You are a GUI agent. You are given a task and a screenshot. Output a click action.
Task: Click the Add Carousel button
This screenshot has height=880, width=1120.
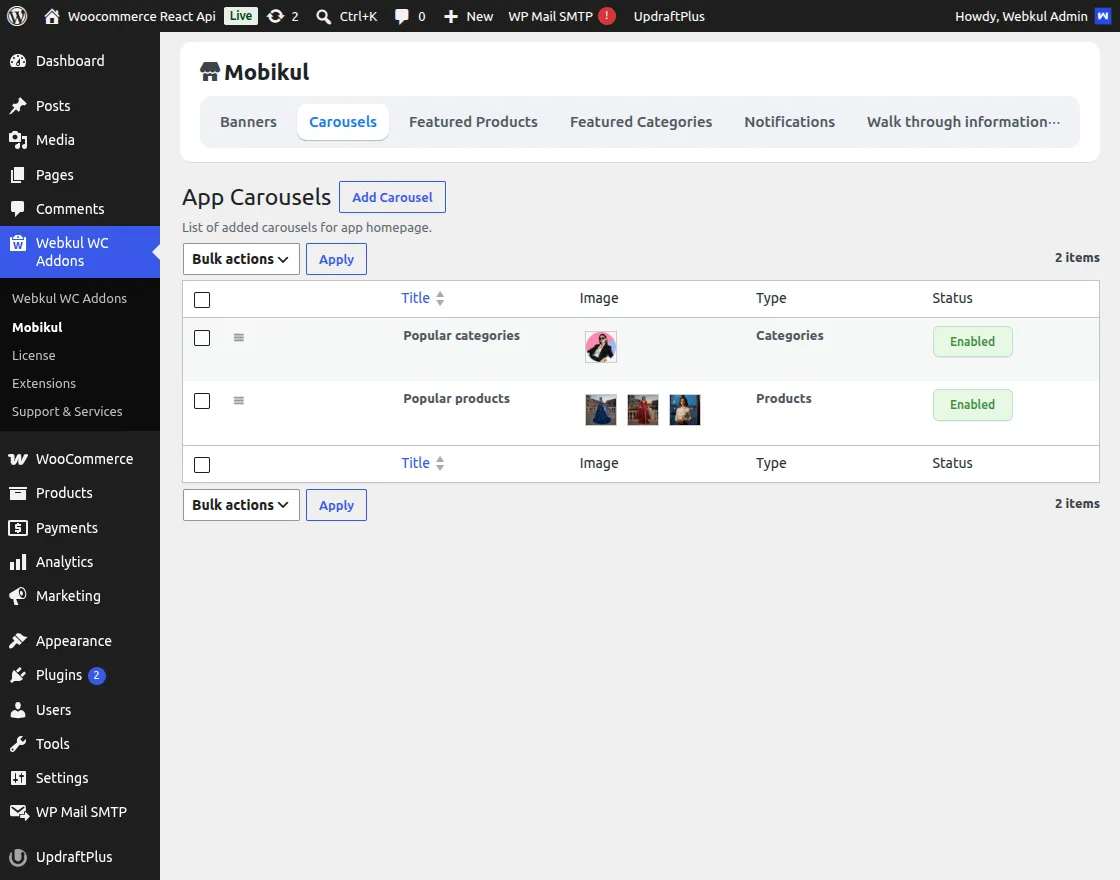(392, 197)
